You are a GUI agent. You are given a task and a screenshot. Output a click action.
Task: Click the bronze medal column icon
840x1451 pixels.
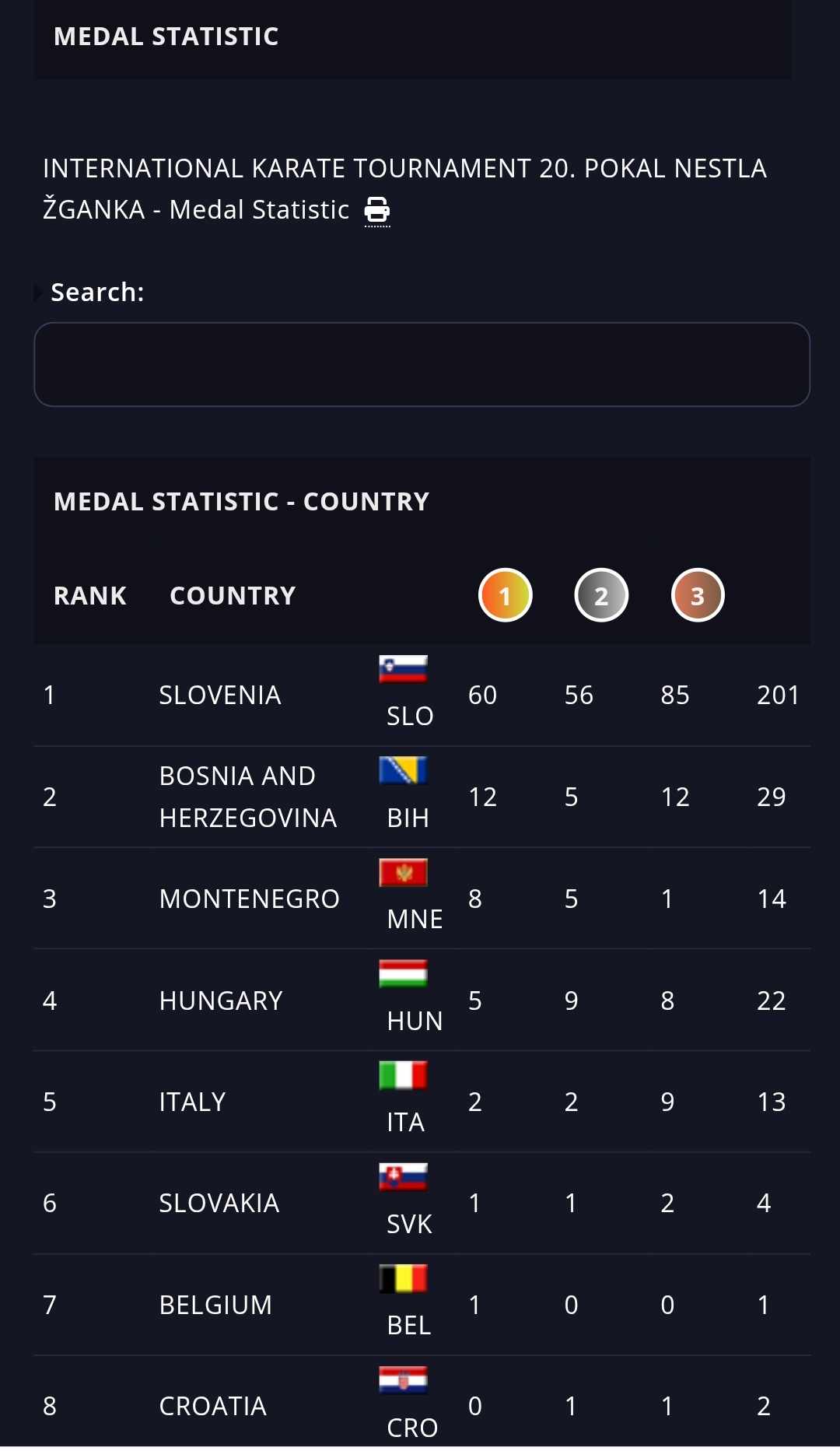coord(698,595)
